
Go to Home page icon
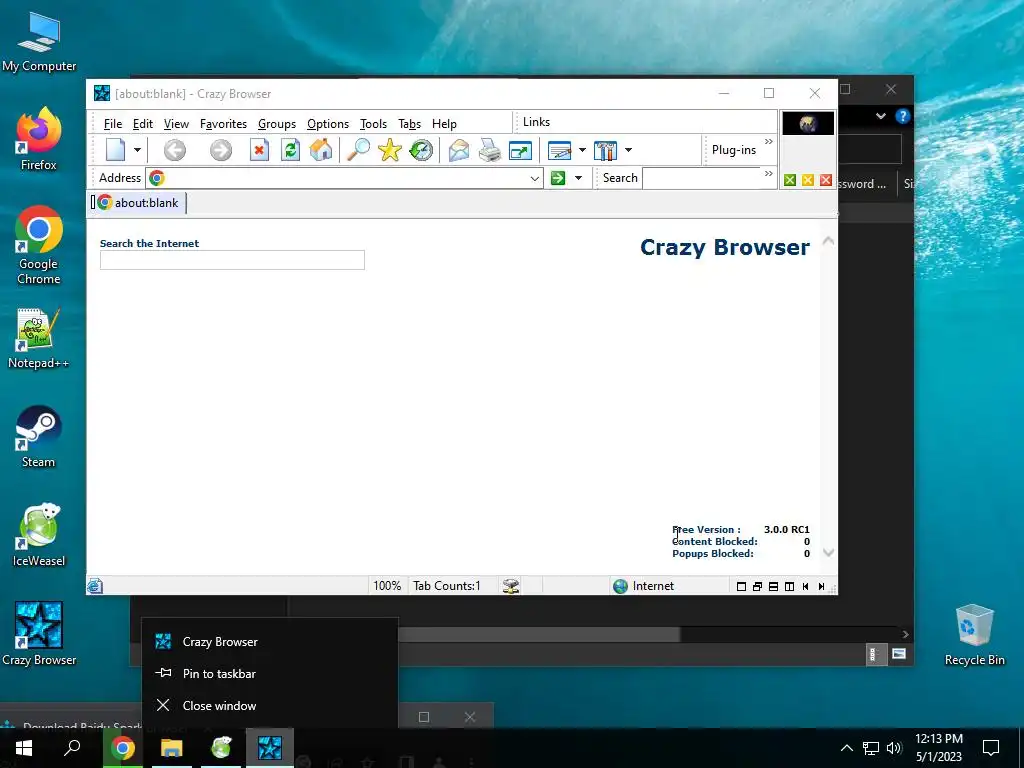pyautogui.click(x=321, y=150)
